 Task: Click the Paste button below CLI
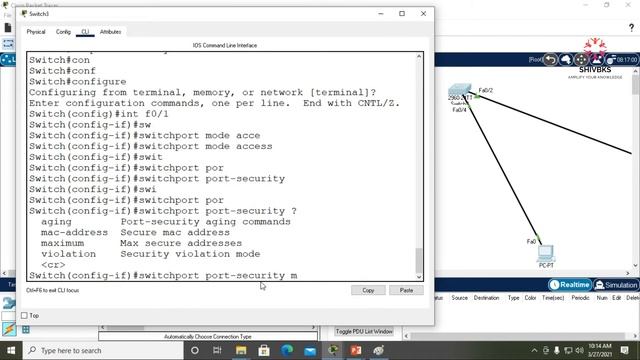point(406,290)
